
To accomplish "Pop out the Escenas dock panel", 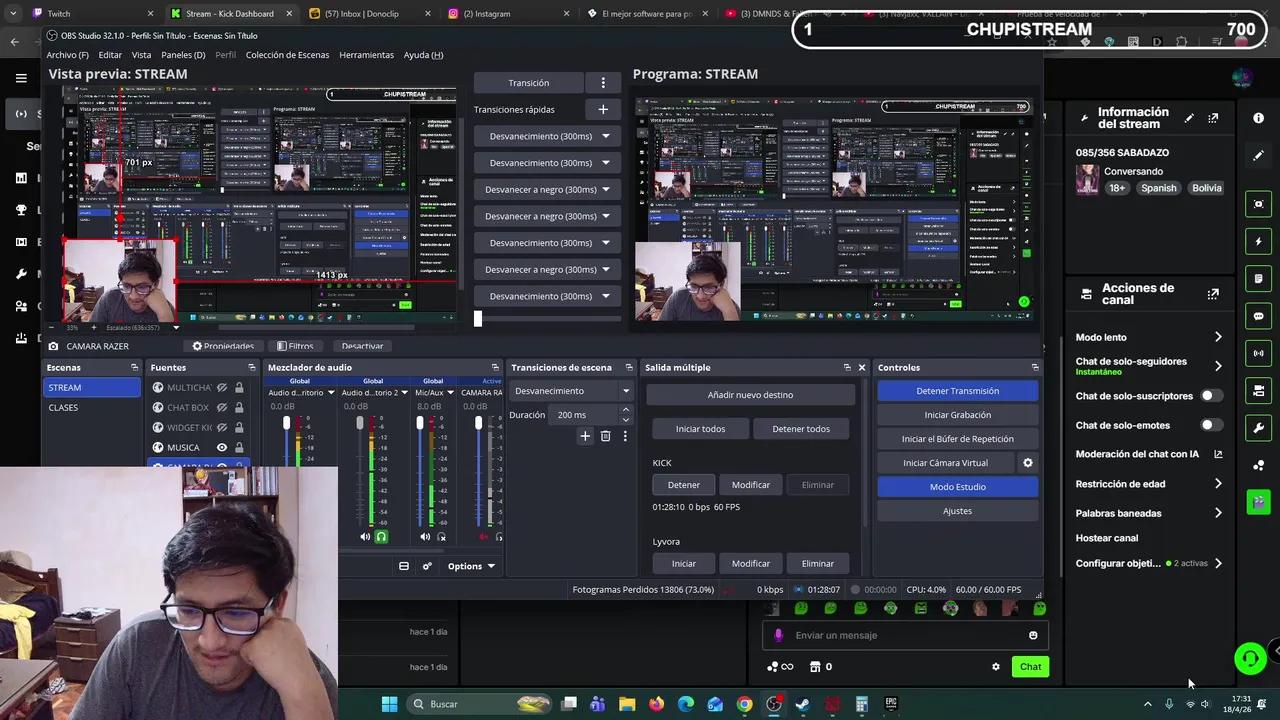I will [134, 368].
